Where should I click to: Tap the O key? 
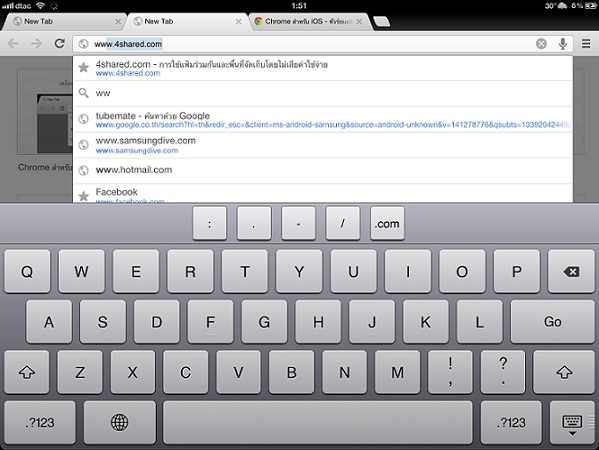coord(462,272)
